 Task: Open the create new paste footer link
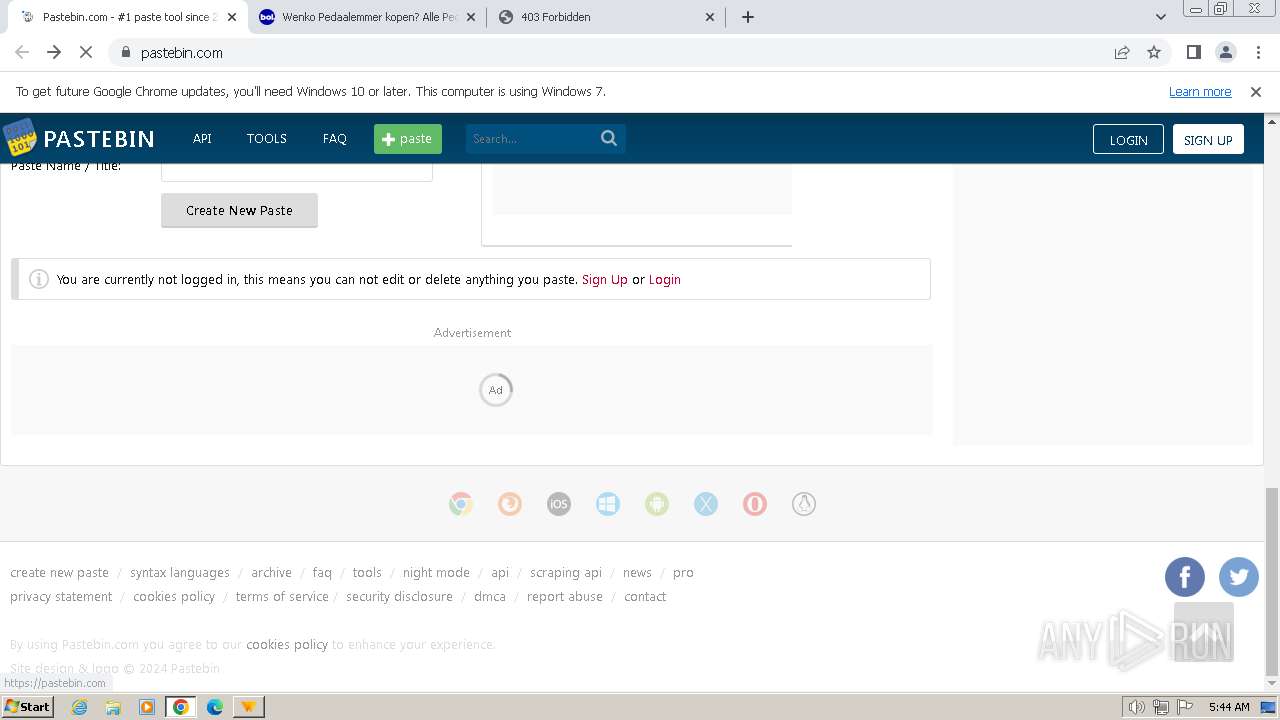click(x=59, y=572)
